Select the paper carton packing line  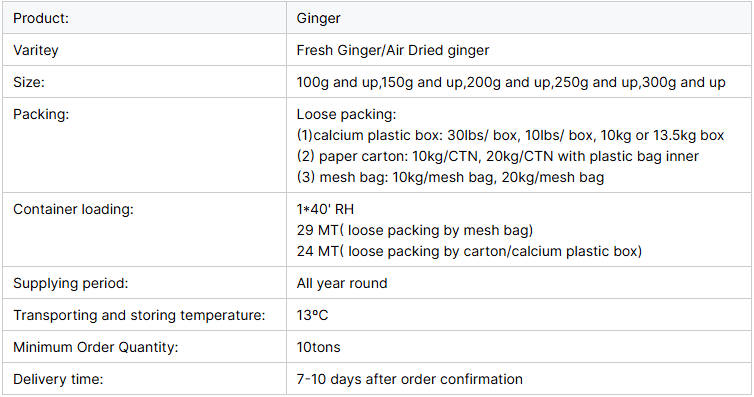[x=498, y=156]
